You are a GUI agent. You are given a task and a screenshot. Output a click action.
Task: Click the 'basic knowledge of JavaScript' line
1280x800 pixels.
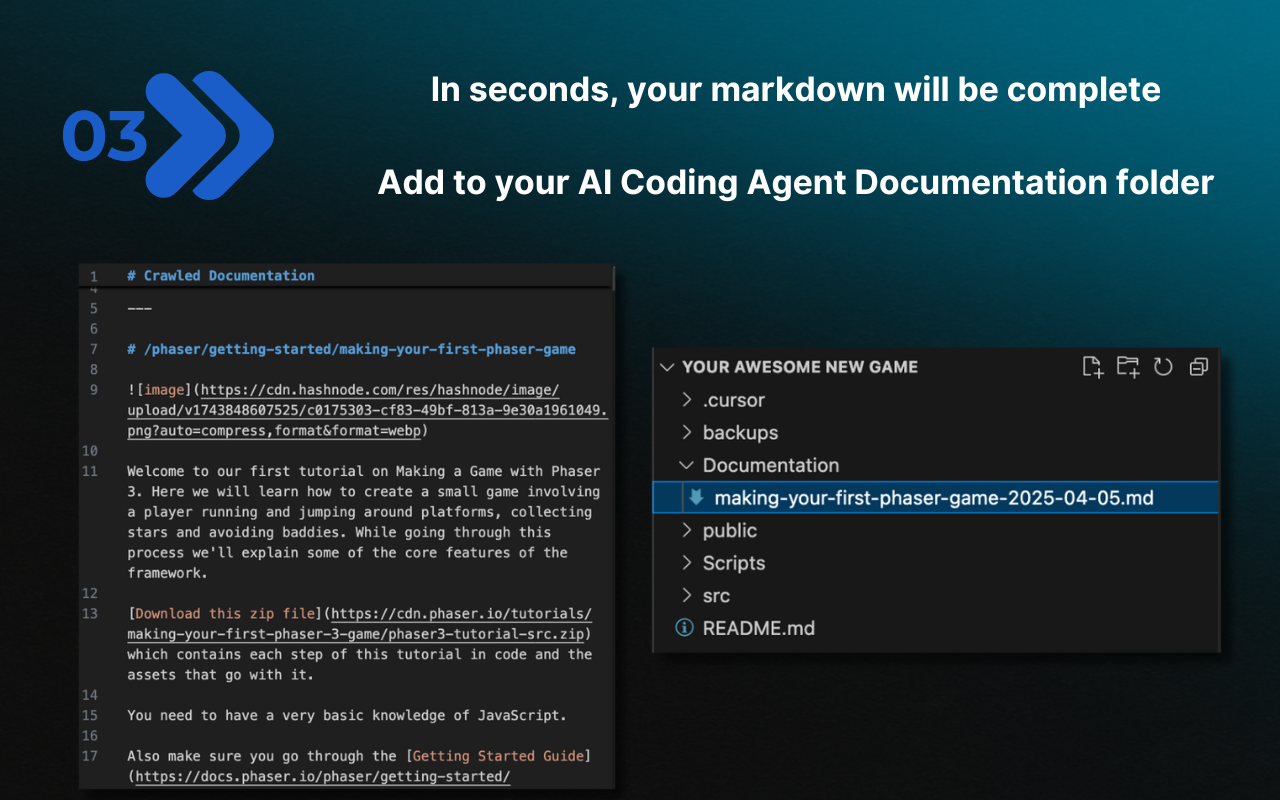click(347, 716)
